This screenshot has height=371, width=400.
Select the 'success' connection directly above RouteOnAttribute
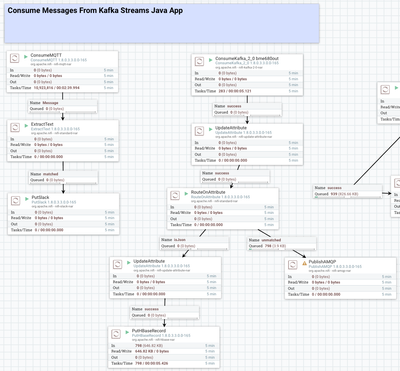coord(235,176)
